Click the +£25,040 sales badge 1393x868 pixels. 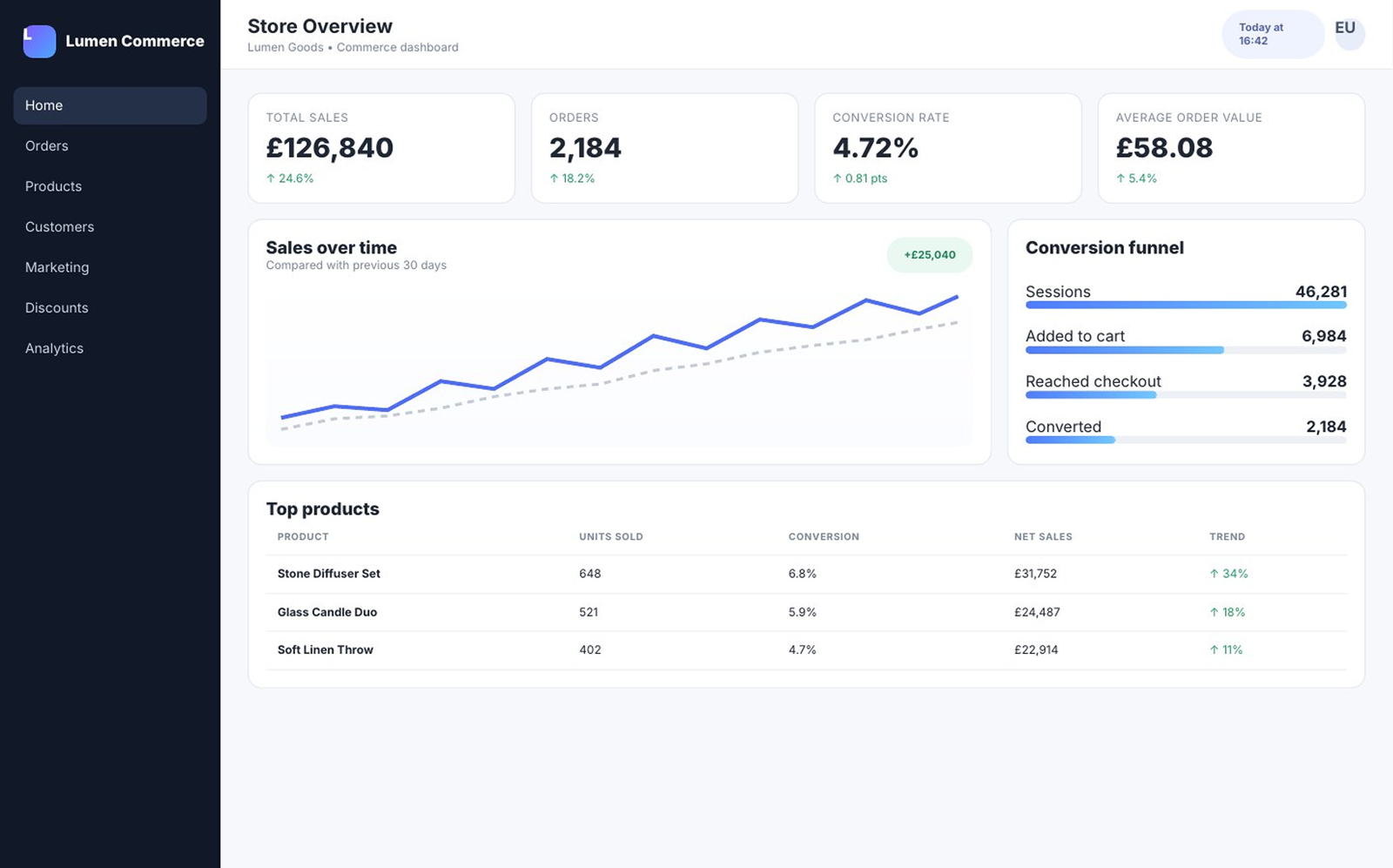pyautogui.click(x=929, y=255)
